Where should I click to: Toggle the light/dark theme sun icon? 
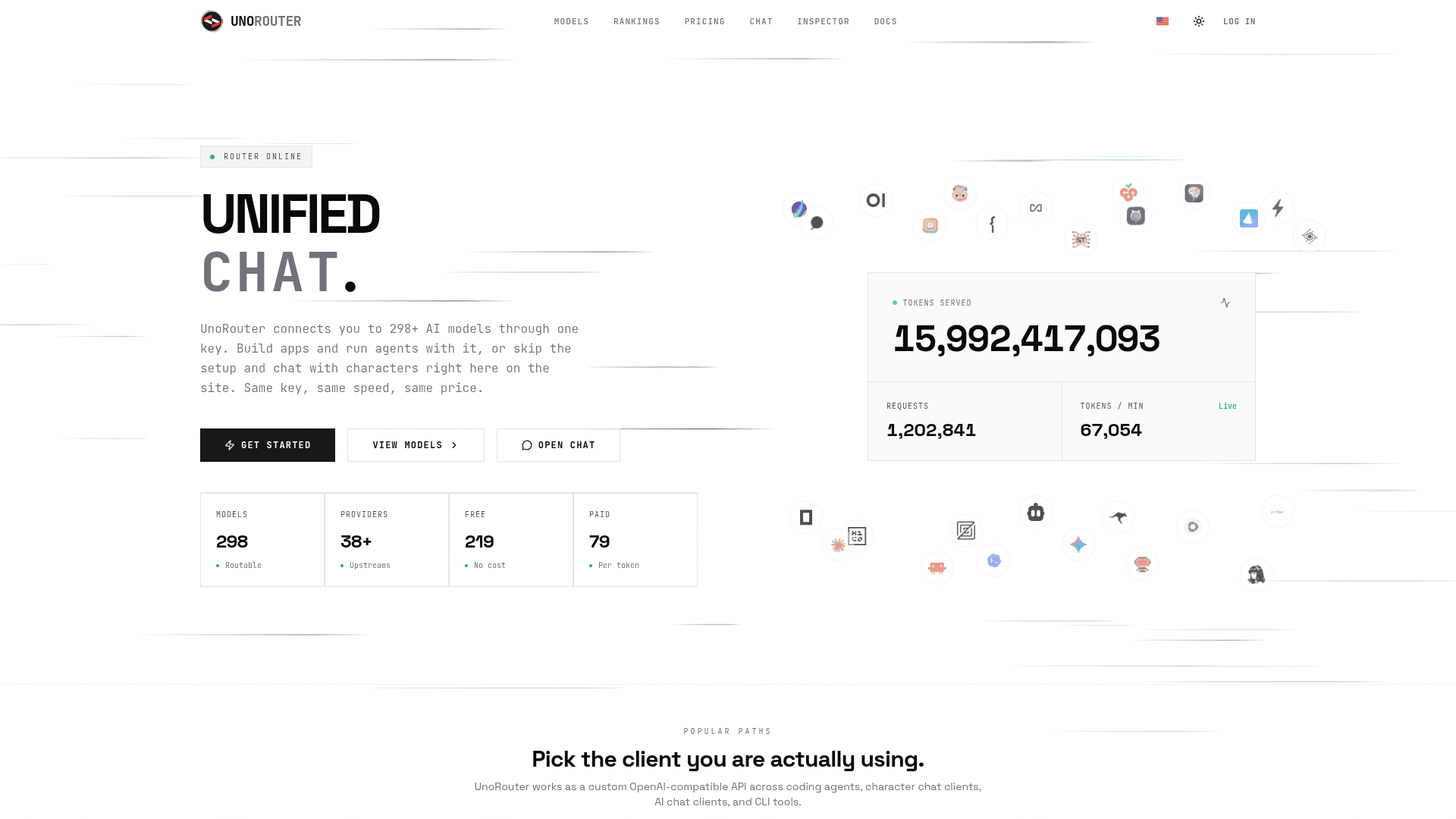(x=1199, y=21)
